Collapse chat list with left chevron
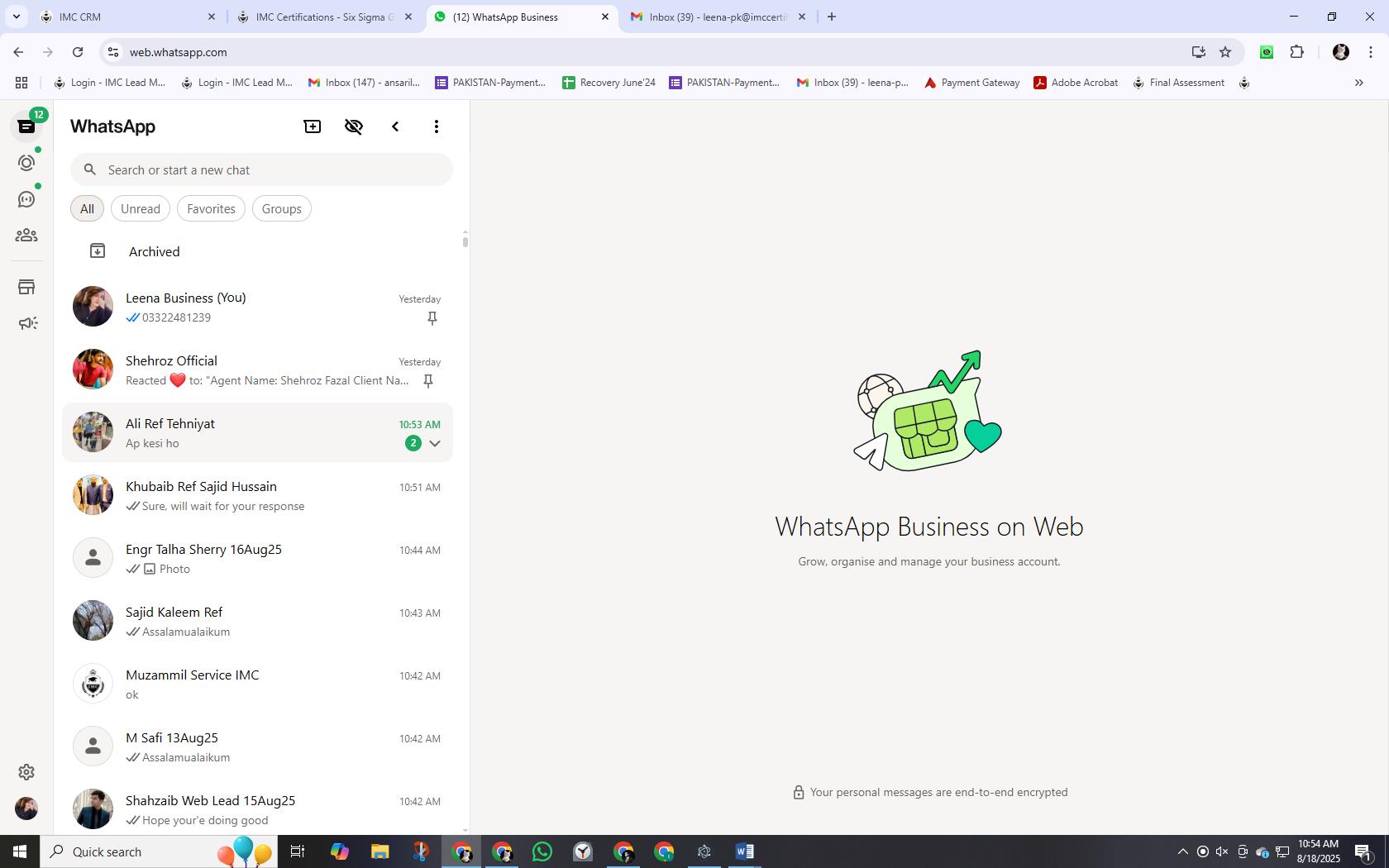1389x868 pixels. 395,126
